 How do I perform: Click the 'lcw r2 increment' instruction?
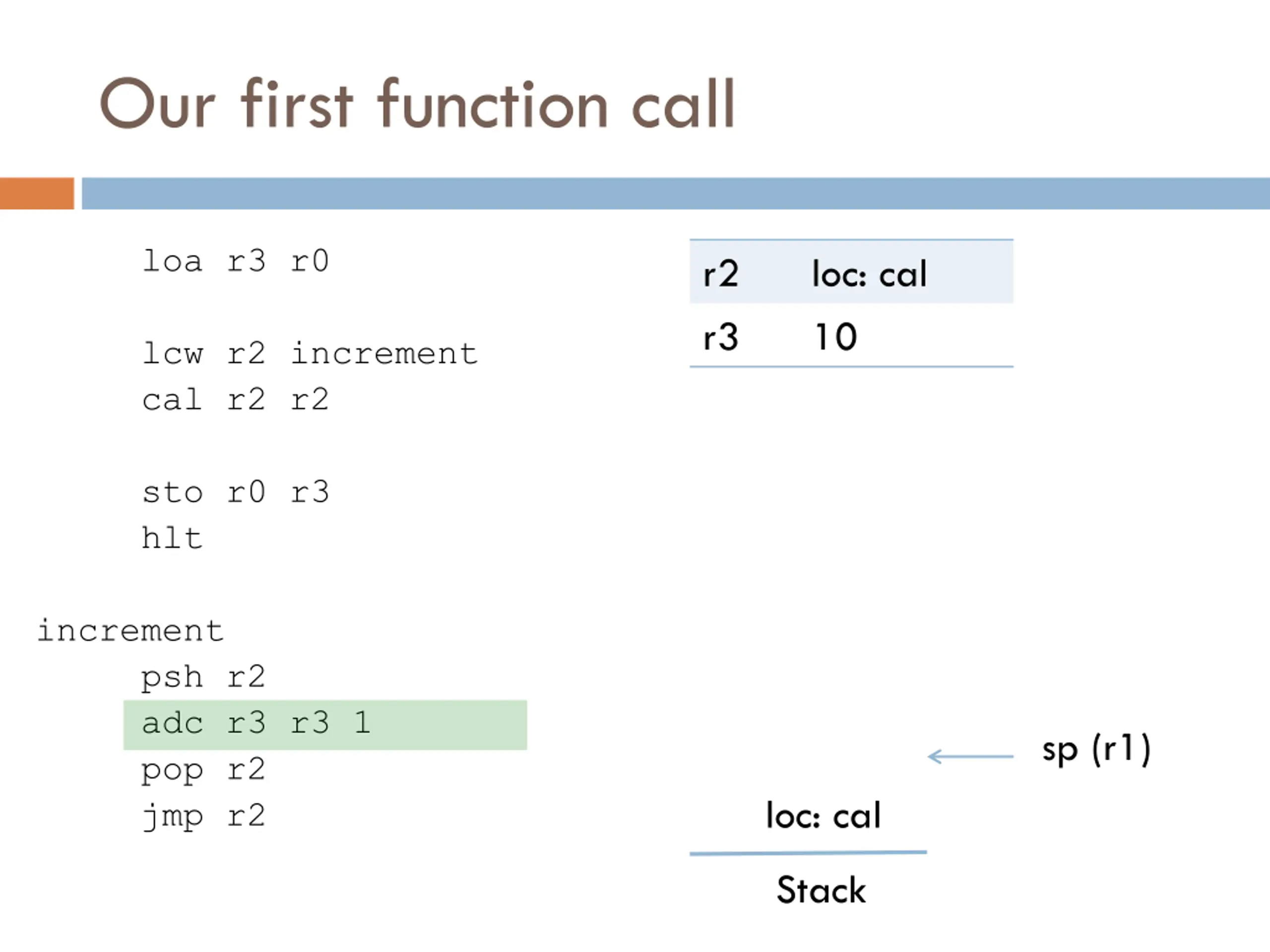310,354
